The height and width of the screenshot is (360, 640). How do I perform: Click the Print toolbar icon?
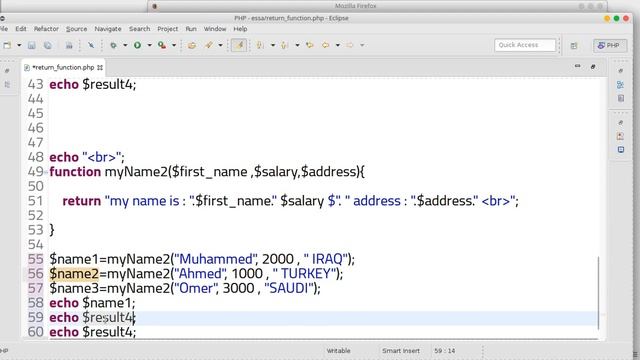(x=69, y=45)
